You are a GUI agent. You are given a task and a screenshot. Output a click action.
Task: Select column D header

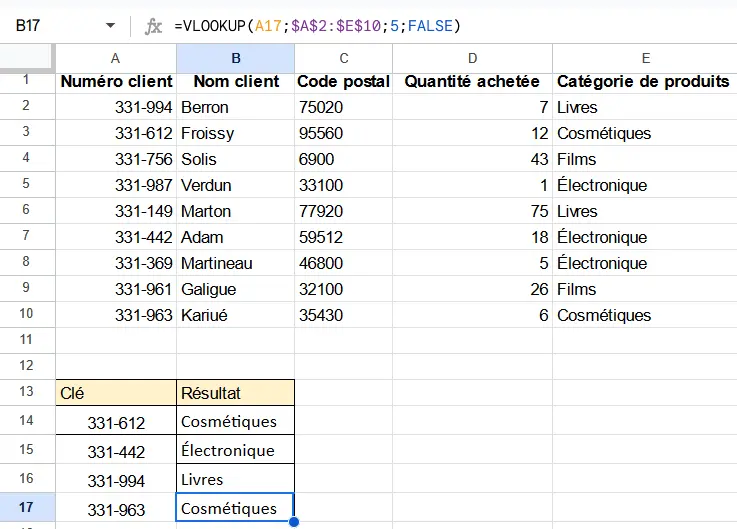click(472, 58)
